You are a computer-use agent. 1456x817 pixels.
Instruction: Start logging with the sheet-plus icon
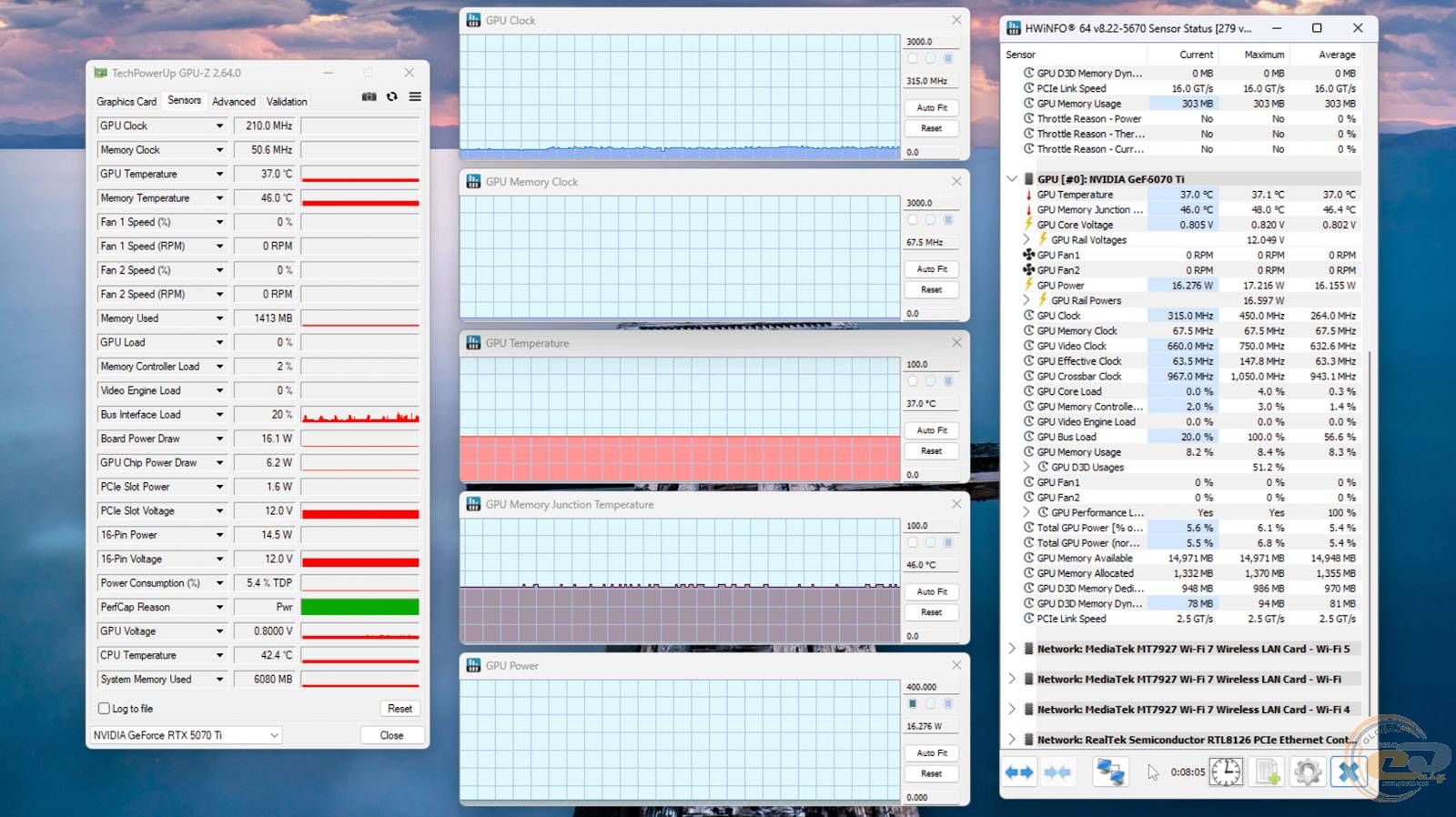point(1268,772)
